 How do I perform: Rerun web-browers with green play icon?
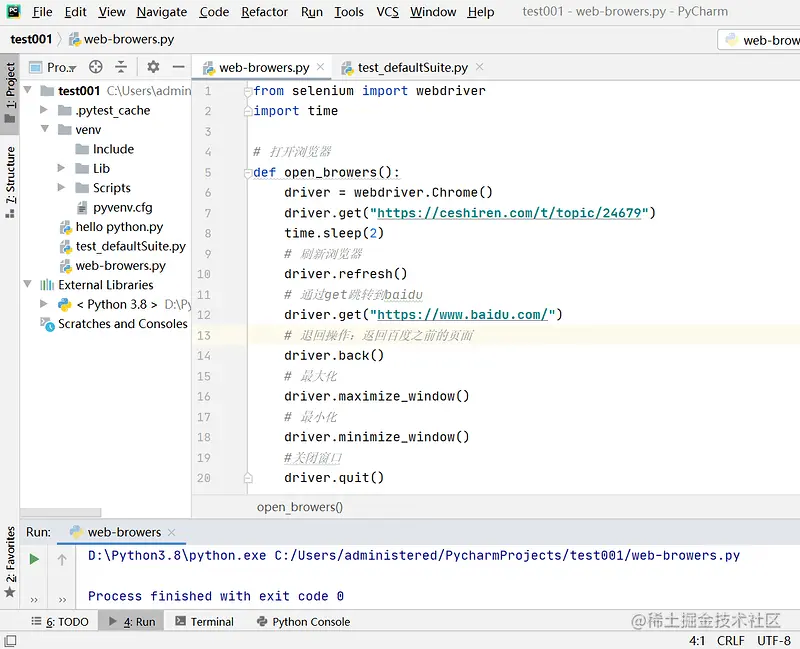click(x=34, y=559)
